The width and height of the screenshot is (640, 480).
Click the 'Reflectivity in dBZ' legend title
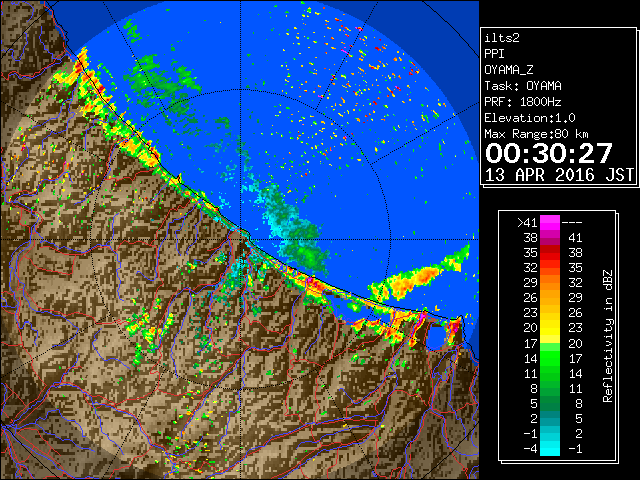[608, 336]
